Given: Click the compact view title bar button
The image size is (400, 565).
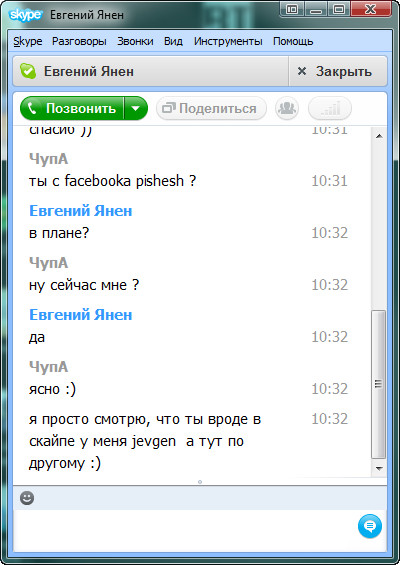Looking at the screenshot, I should pos(292,9).
